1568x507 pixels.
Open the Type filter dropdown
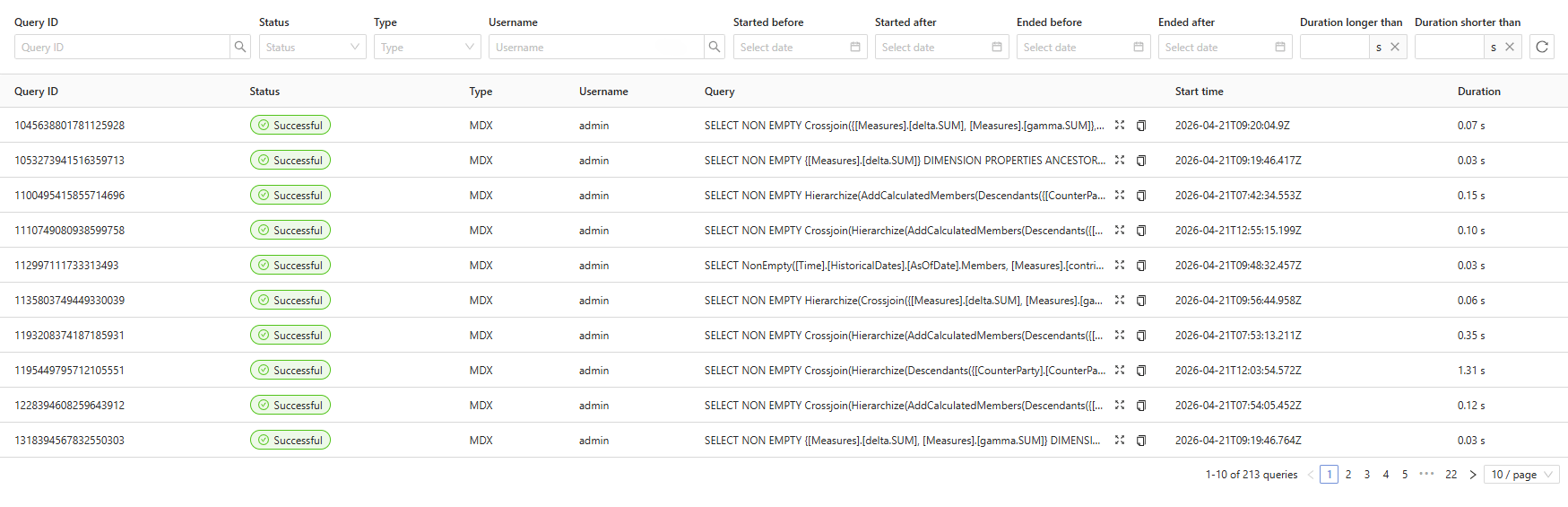[x=427, y=47]
